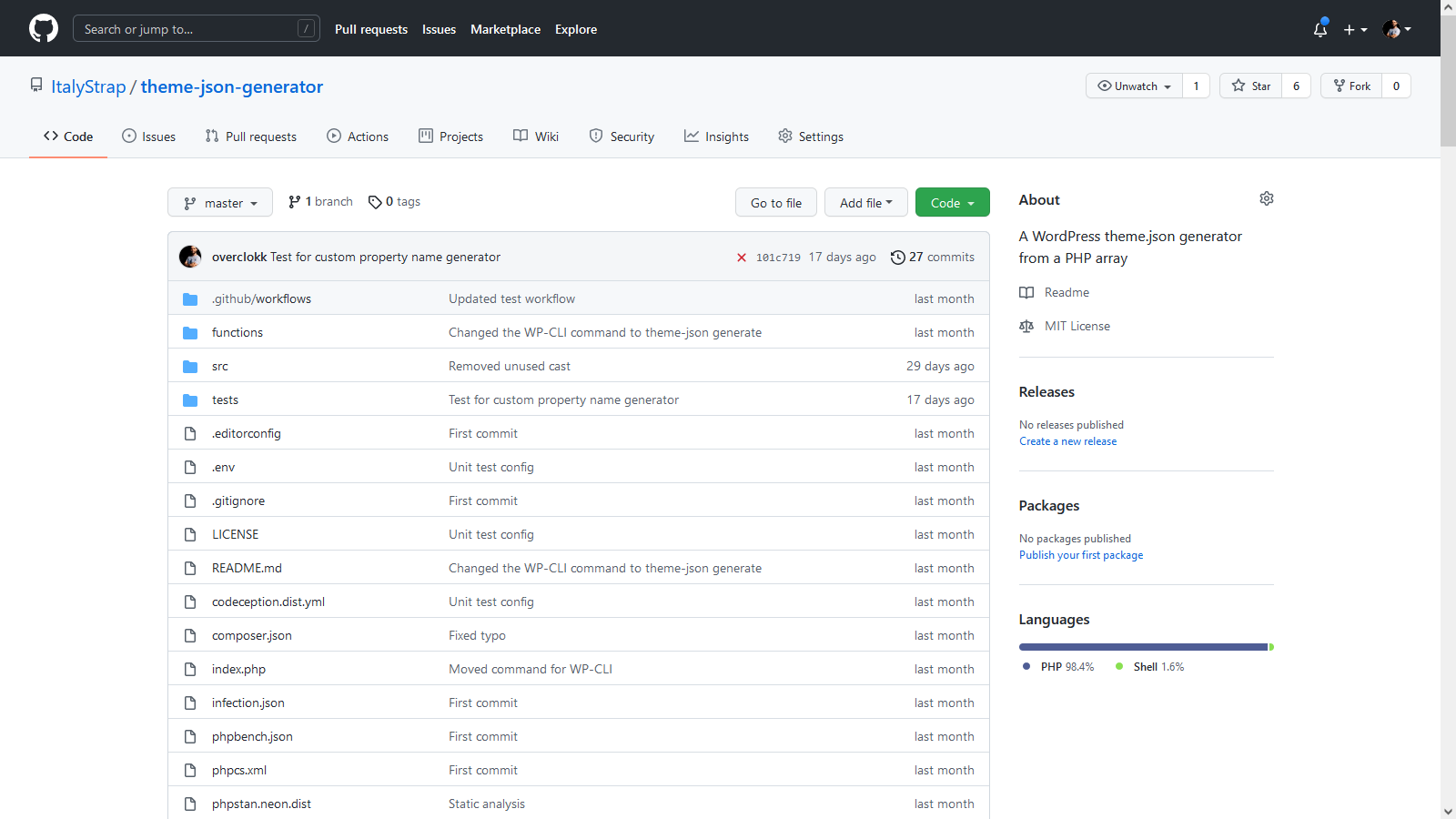Image resolution: width=1456 pixels, height=819 pixels.
Task: Open the codeception.dist.yml file
Action: tap(268, 602)
